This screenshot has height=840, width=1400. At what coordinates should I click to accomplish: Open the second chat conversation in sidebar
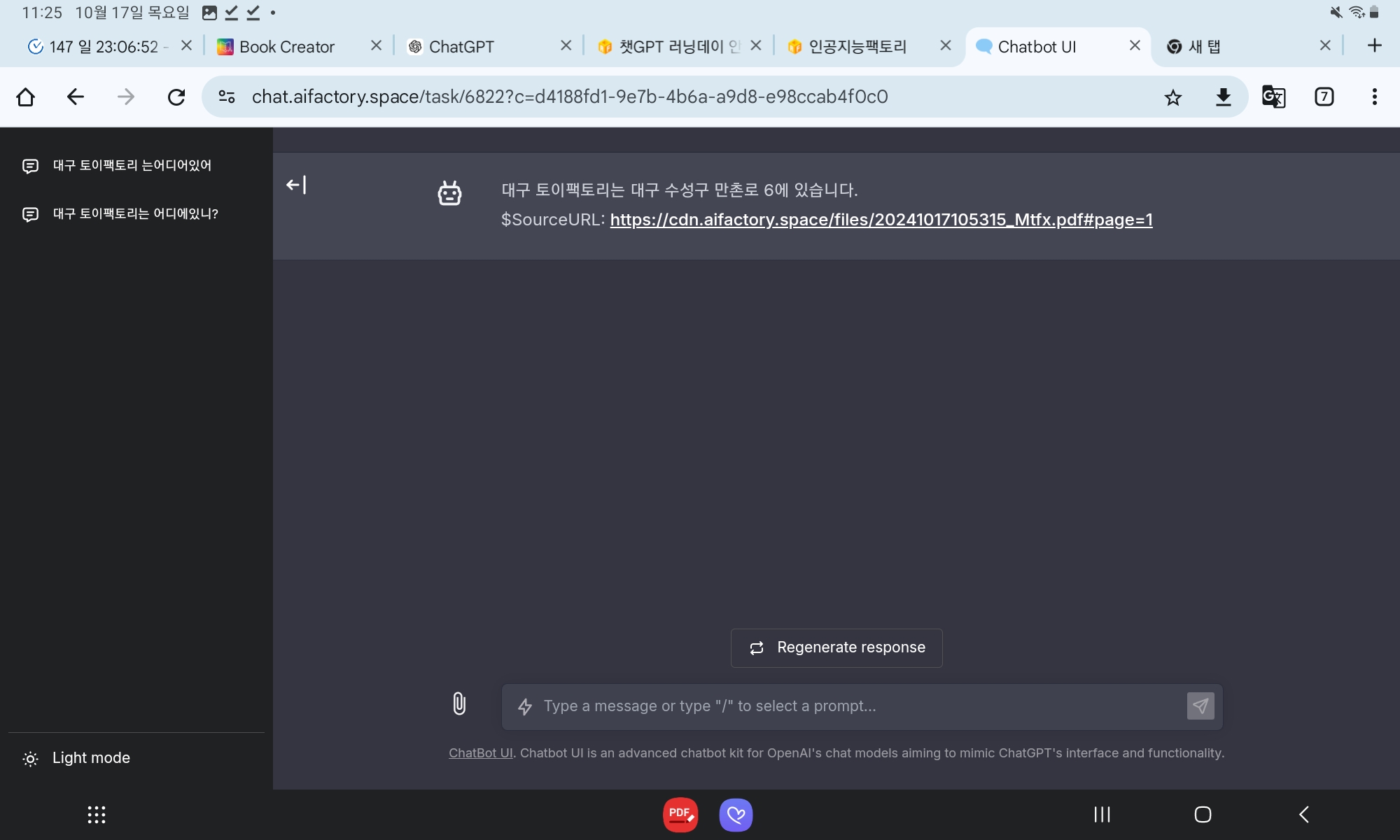[x=135, y=213]
